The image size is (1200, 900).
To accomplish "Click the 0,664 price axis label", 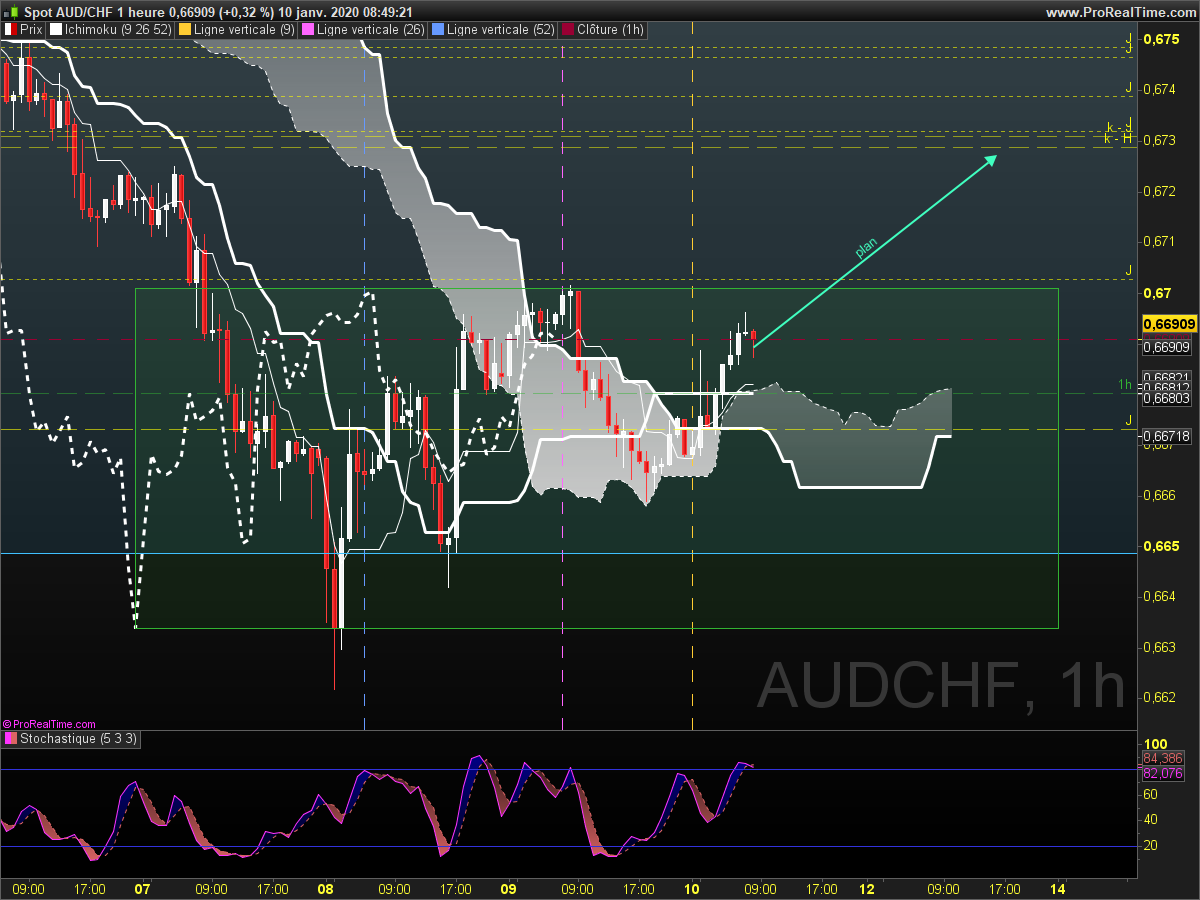I will pyautogui.click(x=1160, y=597).
